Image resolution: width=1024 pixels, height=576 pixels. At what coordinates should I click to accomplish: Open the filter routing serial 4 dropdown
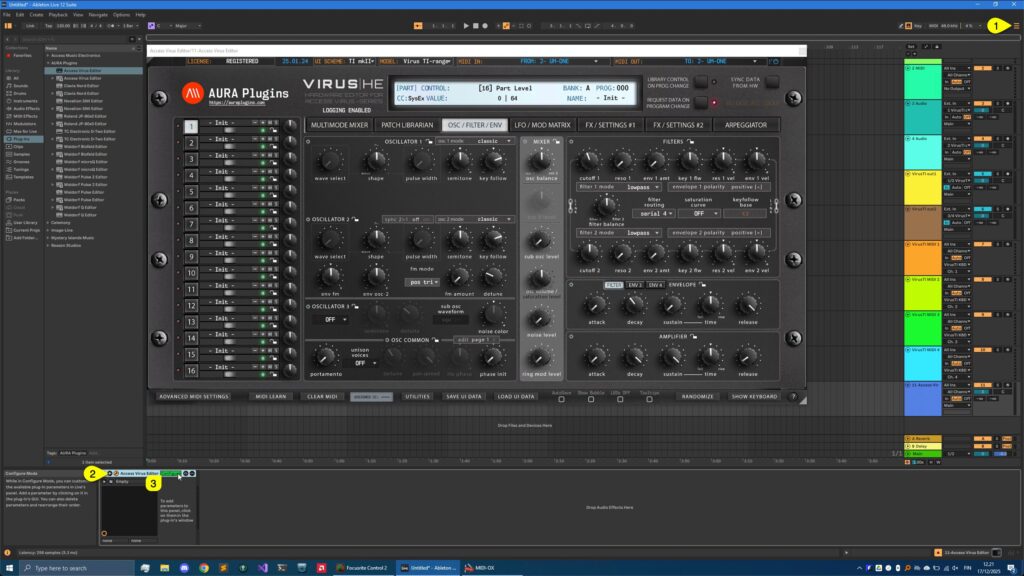654,213
